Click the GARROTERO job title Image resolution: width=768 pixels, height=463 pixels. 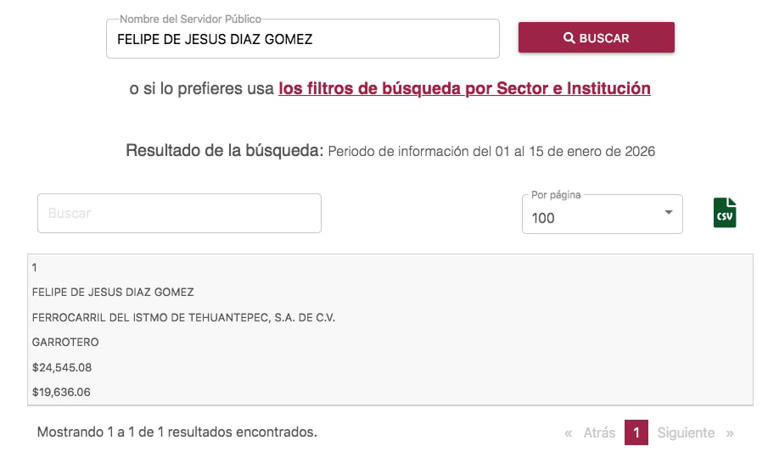65,342
